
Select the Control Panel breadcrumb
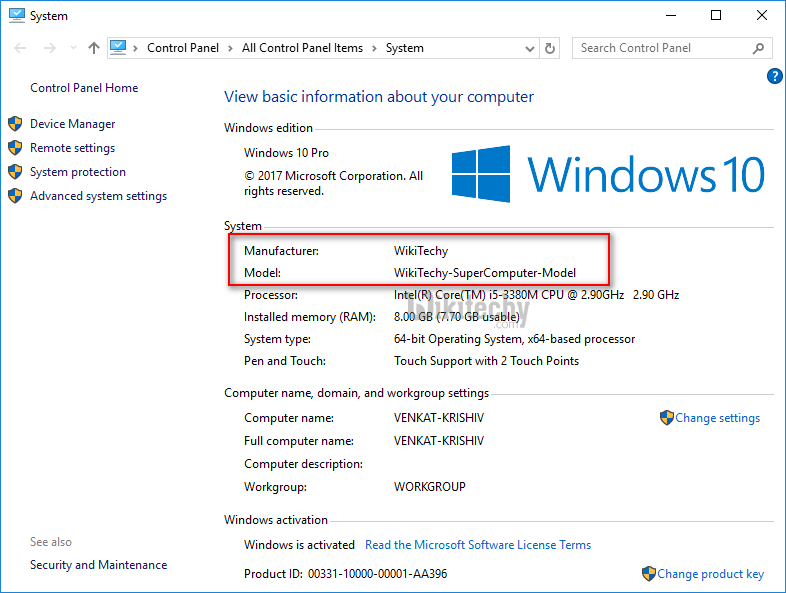pos(181,48)
